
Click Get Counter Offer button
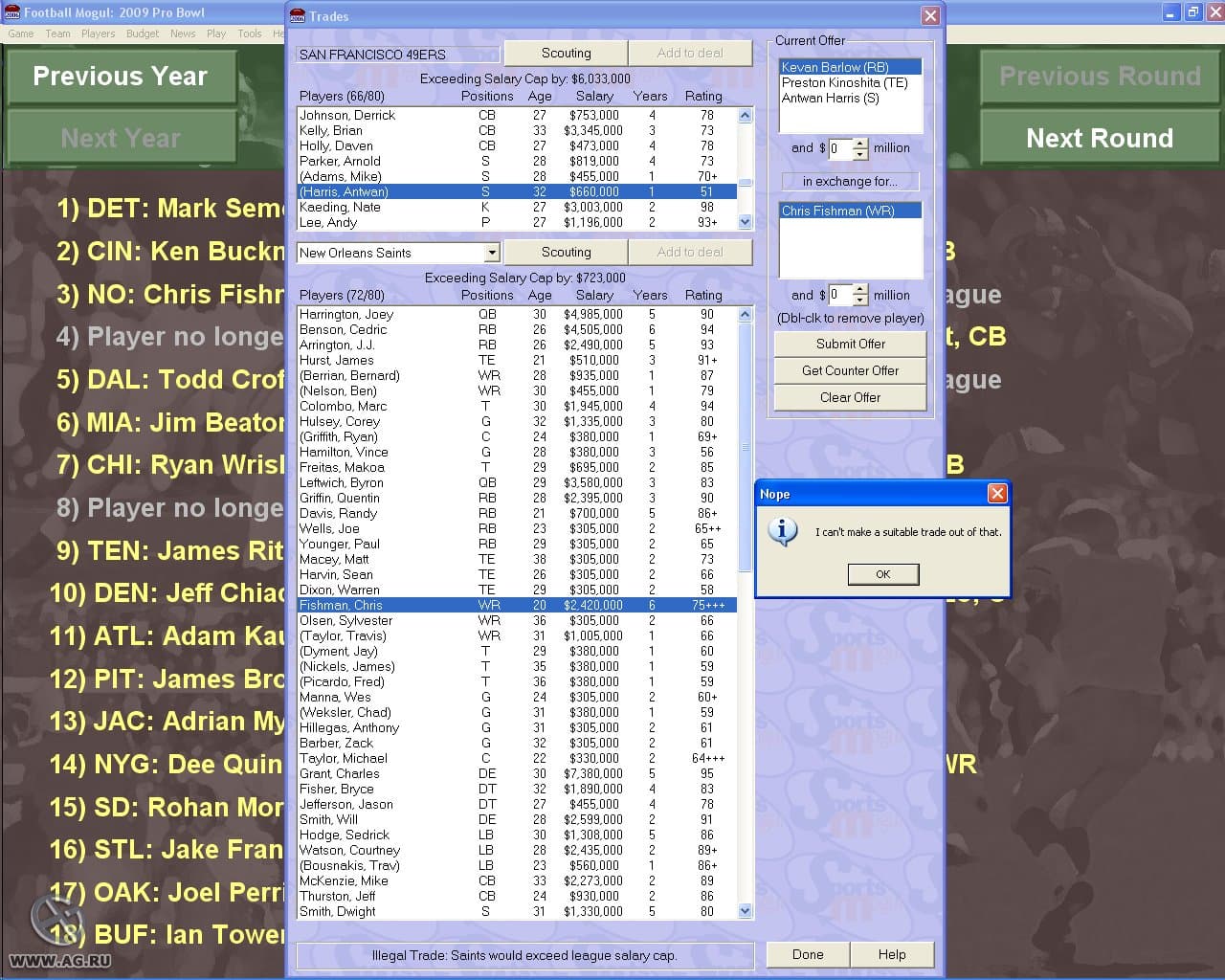tap(850, 371)
